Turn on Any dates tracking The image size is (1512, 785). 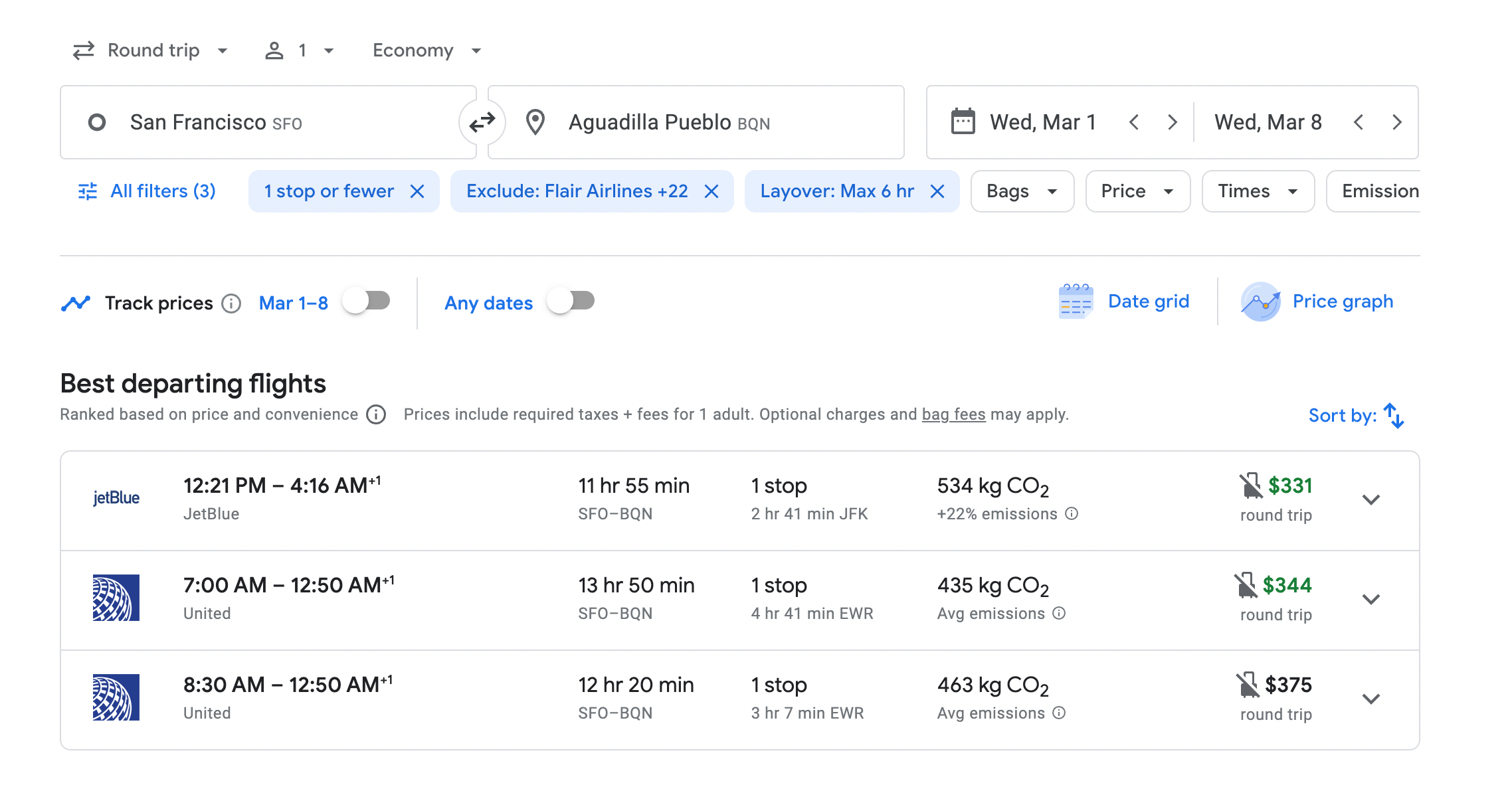pos(571,302)
